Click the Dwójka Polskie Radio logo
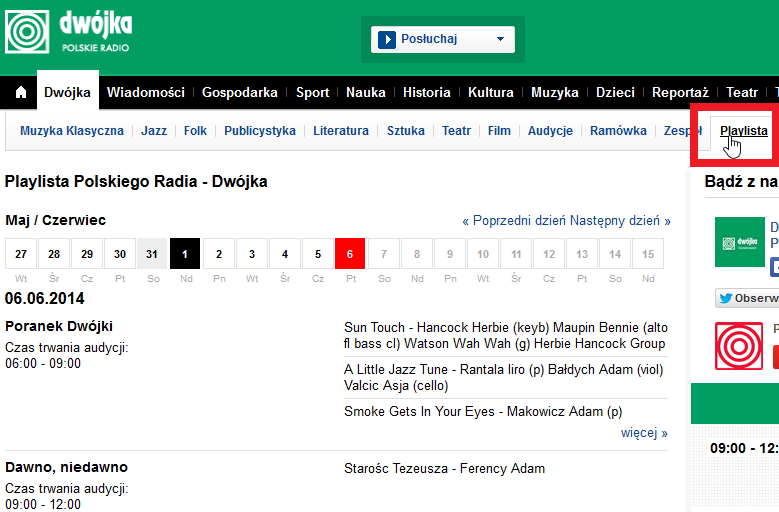This screenshot has height=512, width=779. coord(69,32)
